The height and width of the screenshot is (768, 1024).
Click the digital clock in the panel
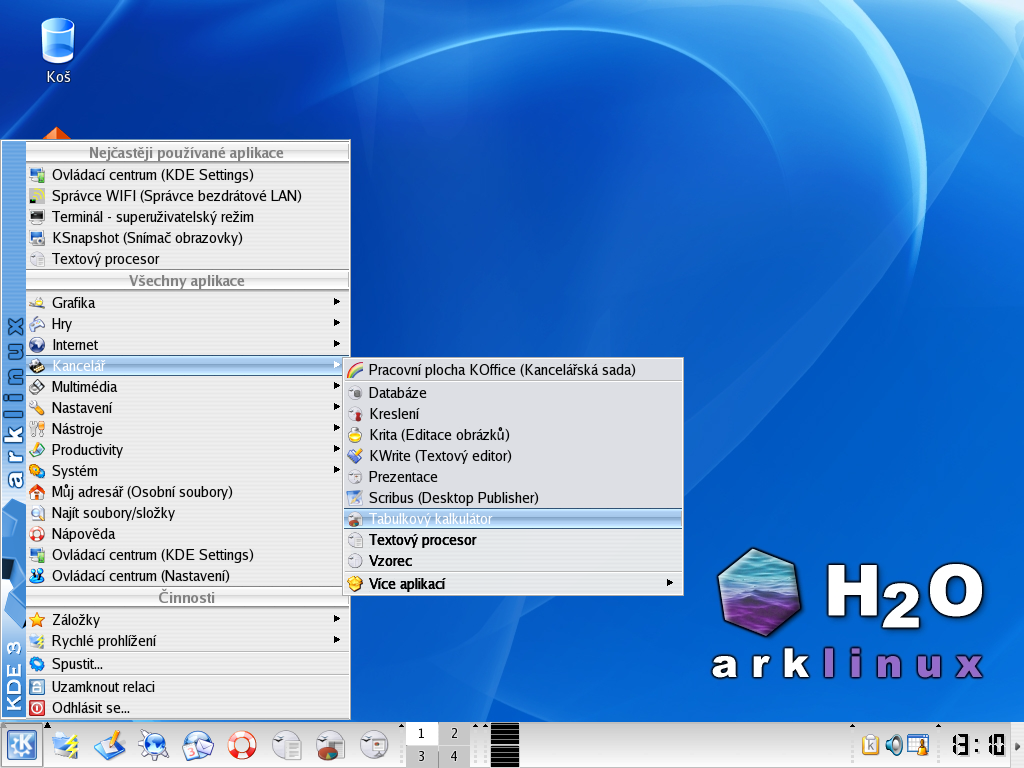tap(978, 745)
